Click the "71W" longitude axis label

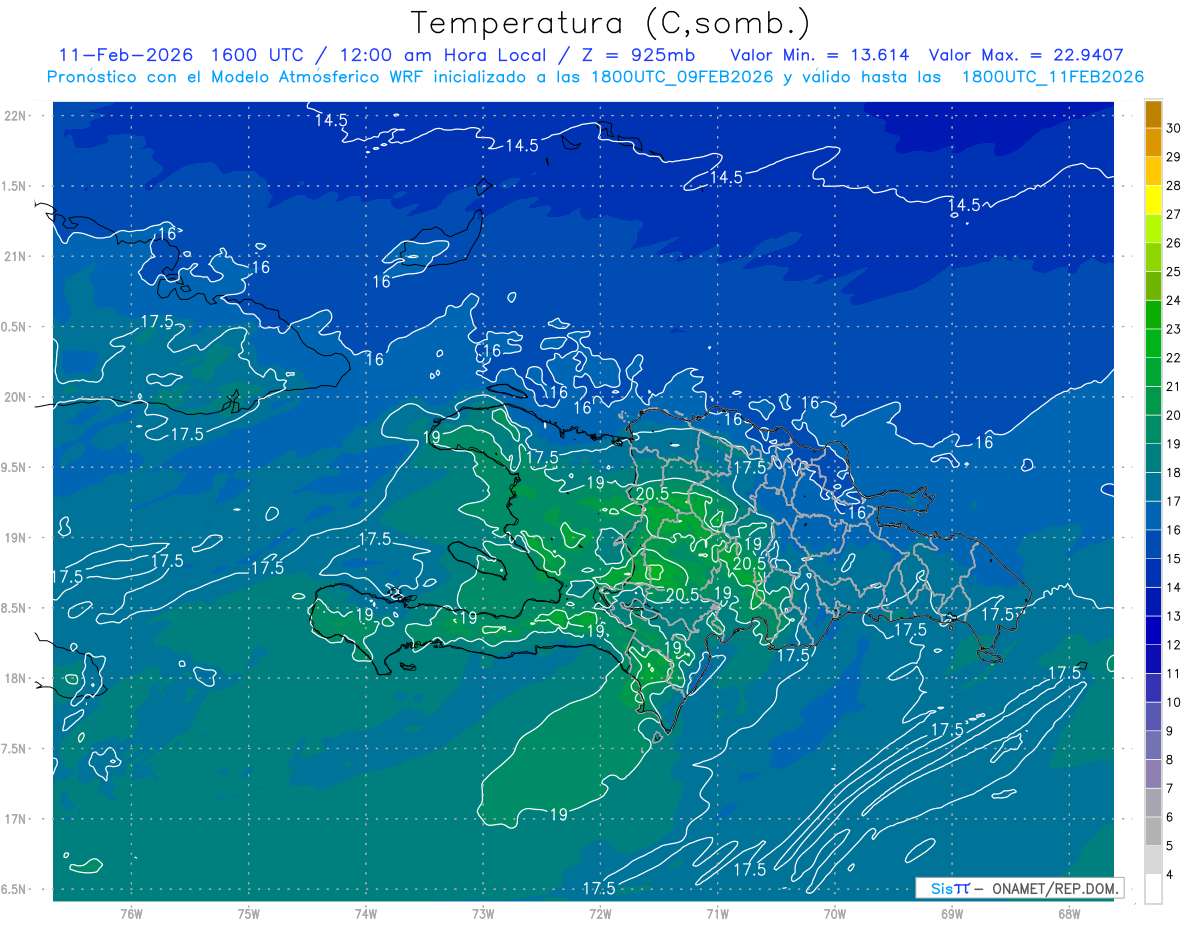pyautogui.click(x=718, y=914)
